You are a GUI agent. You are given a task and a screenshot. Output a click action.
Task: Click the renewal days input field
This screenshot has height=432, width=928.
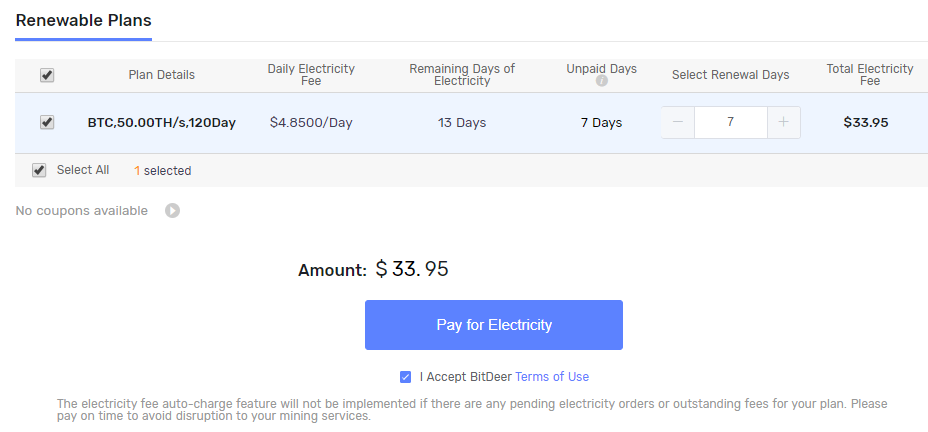(x=730, y=122)
